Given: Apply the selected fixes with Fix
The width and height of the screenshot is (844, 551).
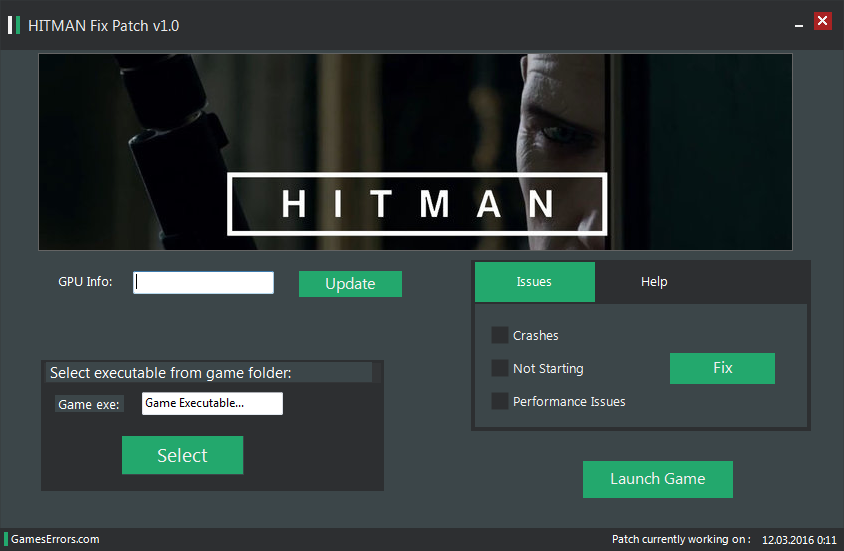Looking at the screenshot, I should [x=722, y=368].
